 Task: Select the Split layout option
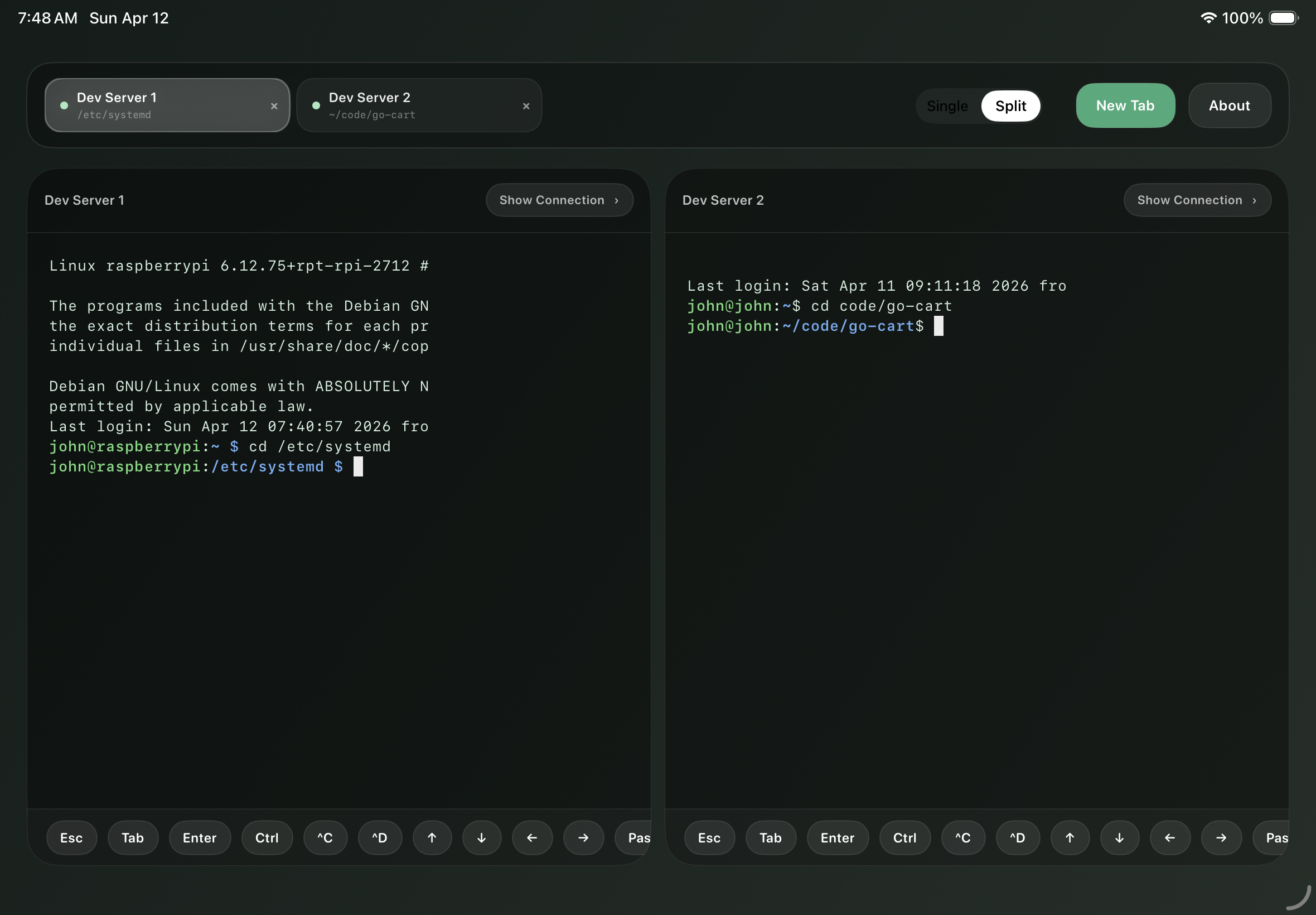tap(1010, 105)
